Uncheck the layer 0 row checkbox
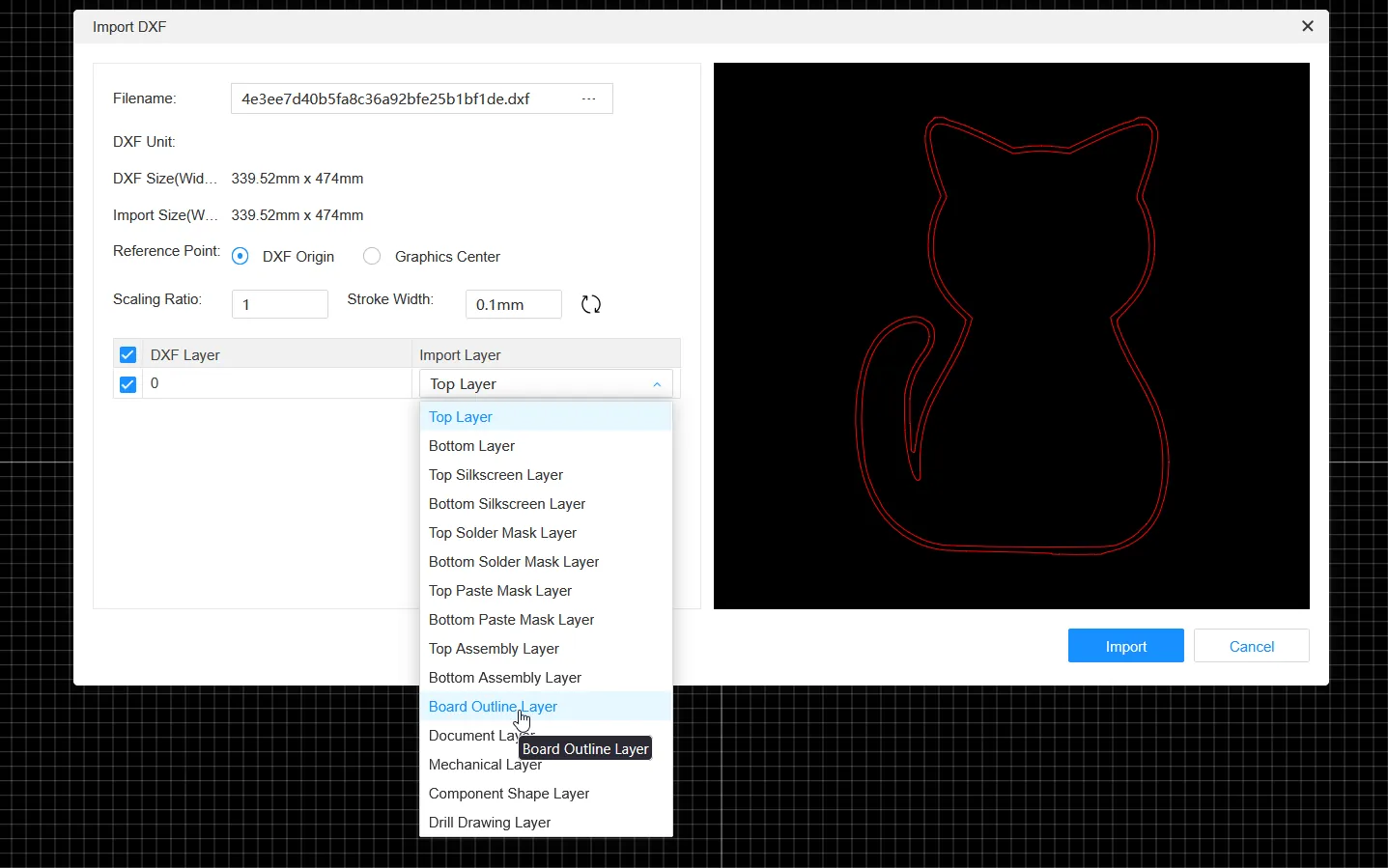 pyautogui.click(x=127, y=384)
